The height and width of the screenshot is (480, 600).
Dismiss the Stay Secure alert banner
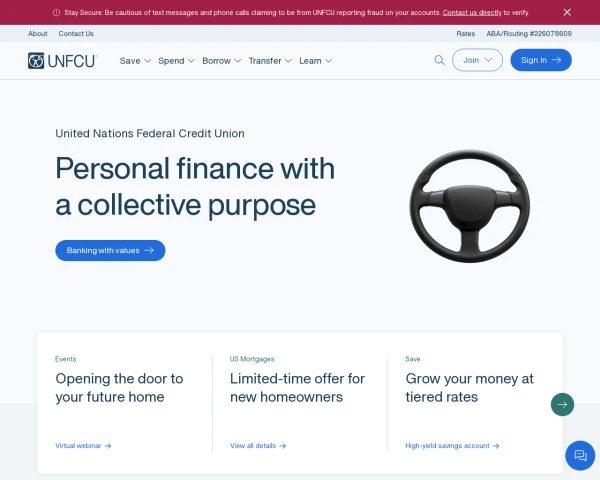[567, 12]
